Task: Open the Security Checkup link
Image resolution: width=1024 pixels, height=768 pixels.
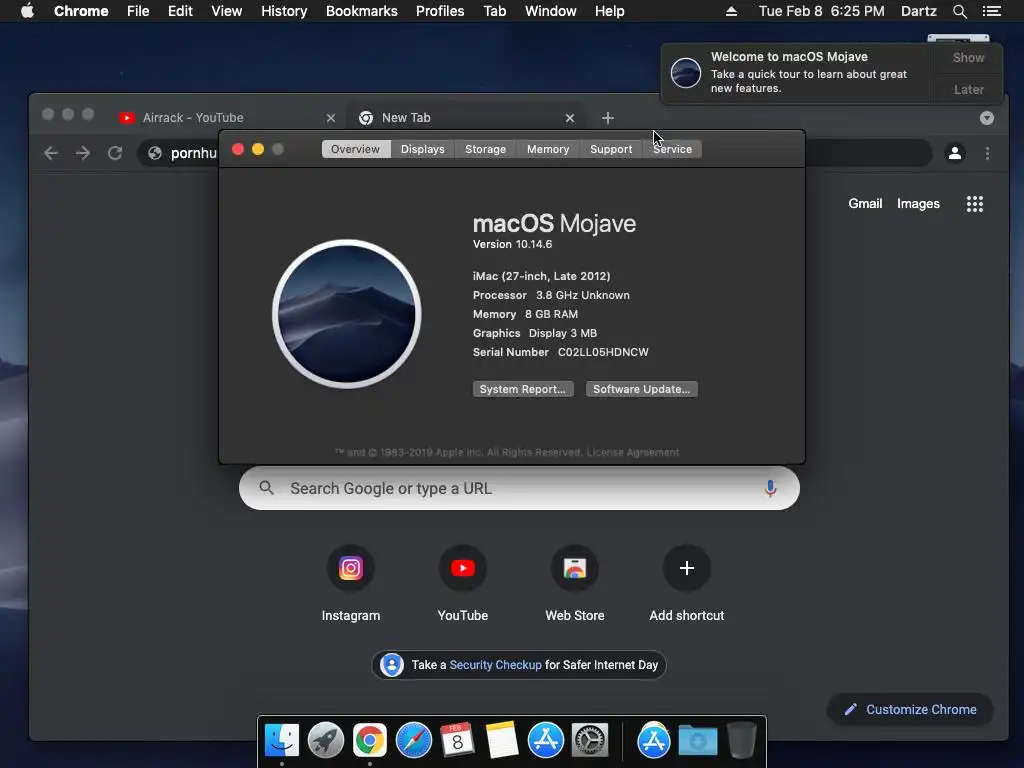Action: click(x=495, y=665)
